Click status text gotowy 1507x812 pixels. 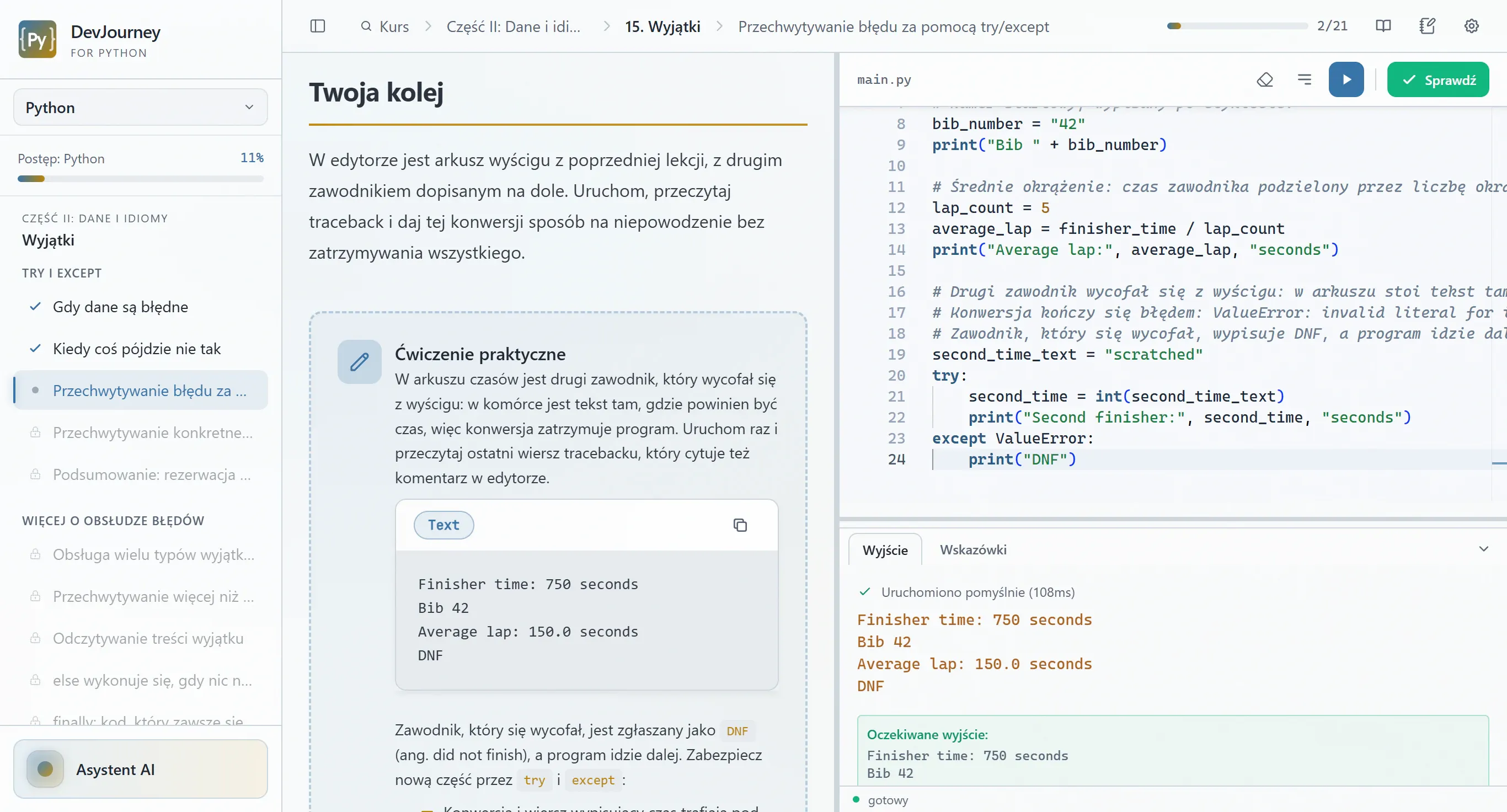coord(888,800)
